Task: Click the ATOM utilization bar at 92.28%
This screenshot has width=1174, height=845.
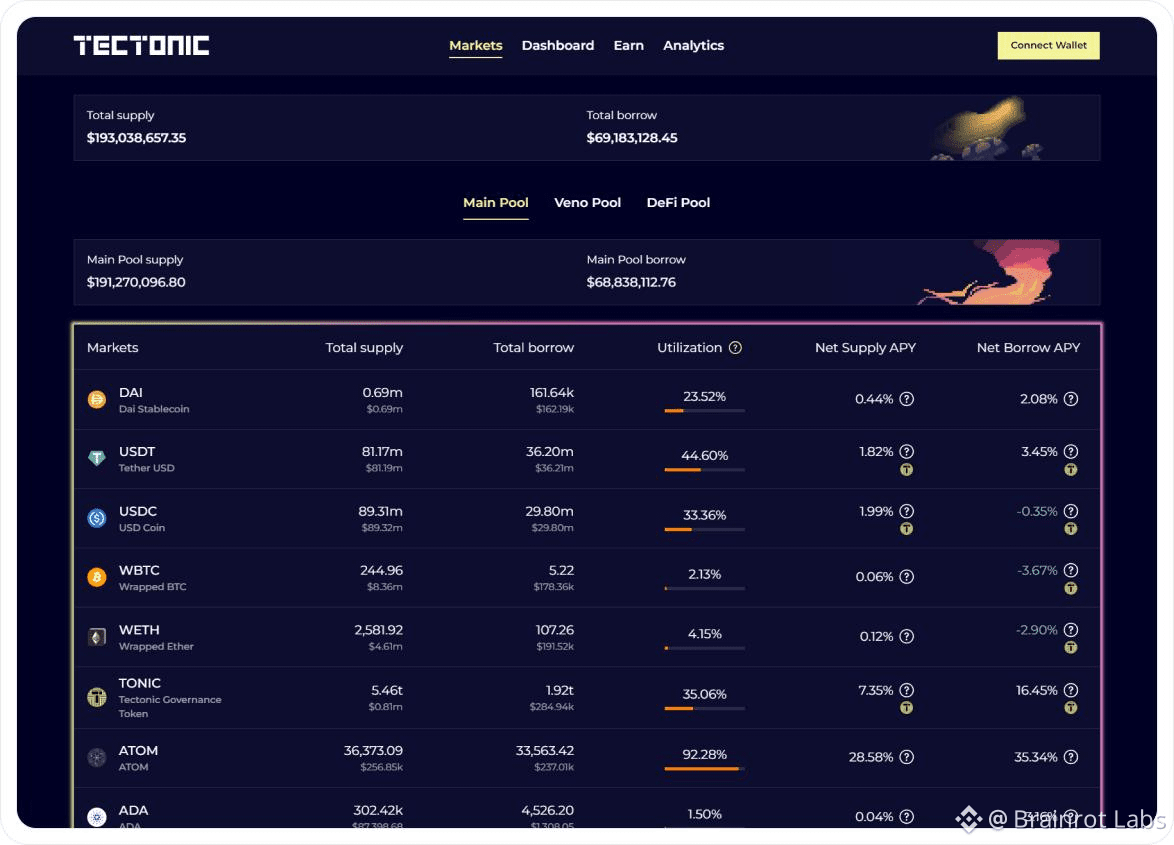Action: [x=705, y=769]
